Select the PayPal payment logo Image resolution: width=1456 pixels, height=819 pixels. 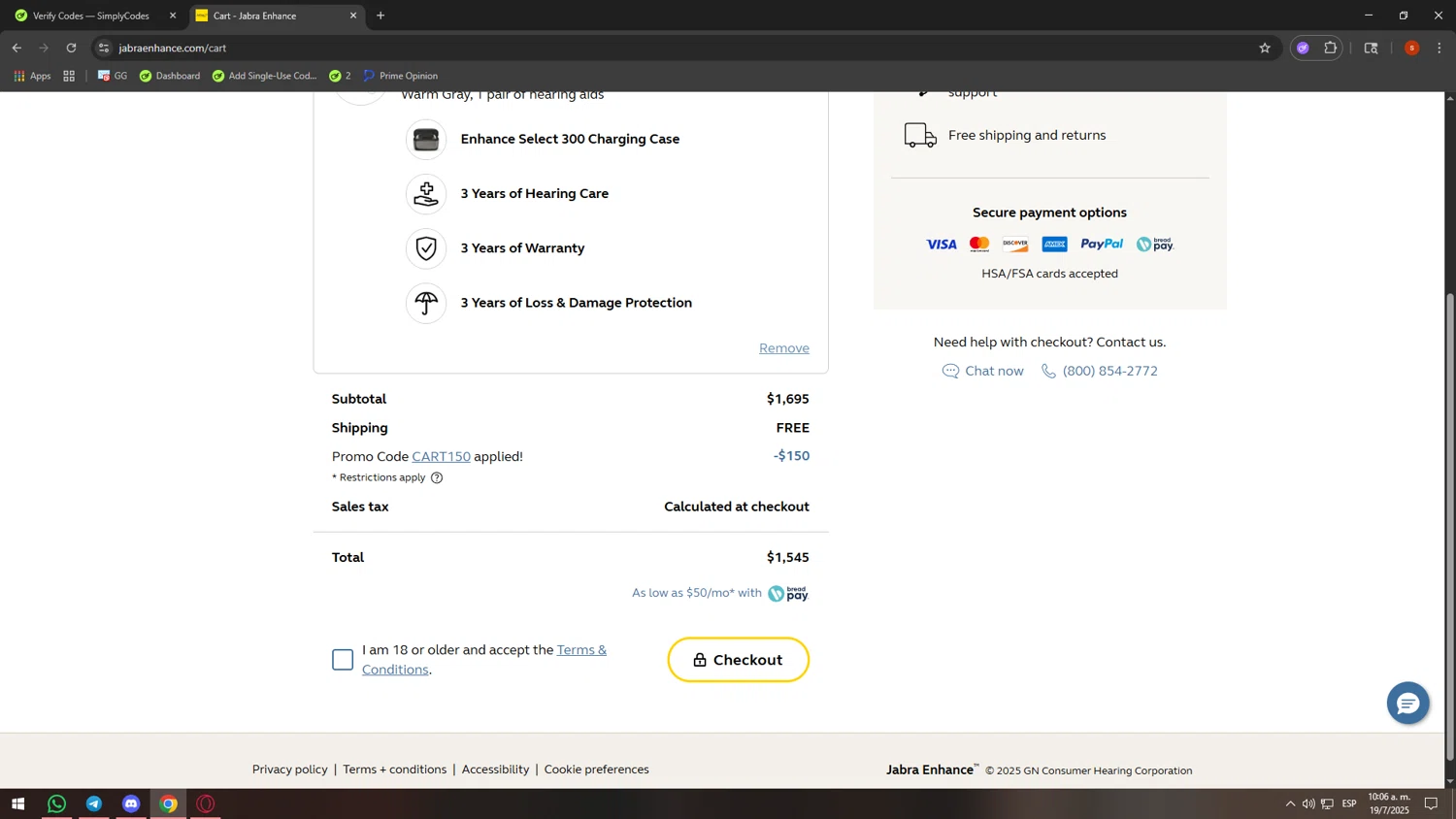pyautogui.click(x=1102, y=245)
